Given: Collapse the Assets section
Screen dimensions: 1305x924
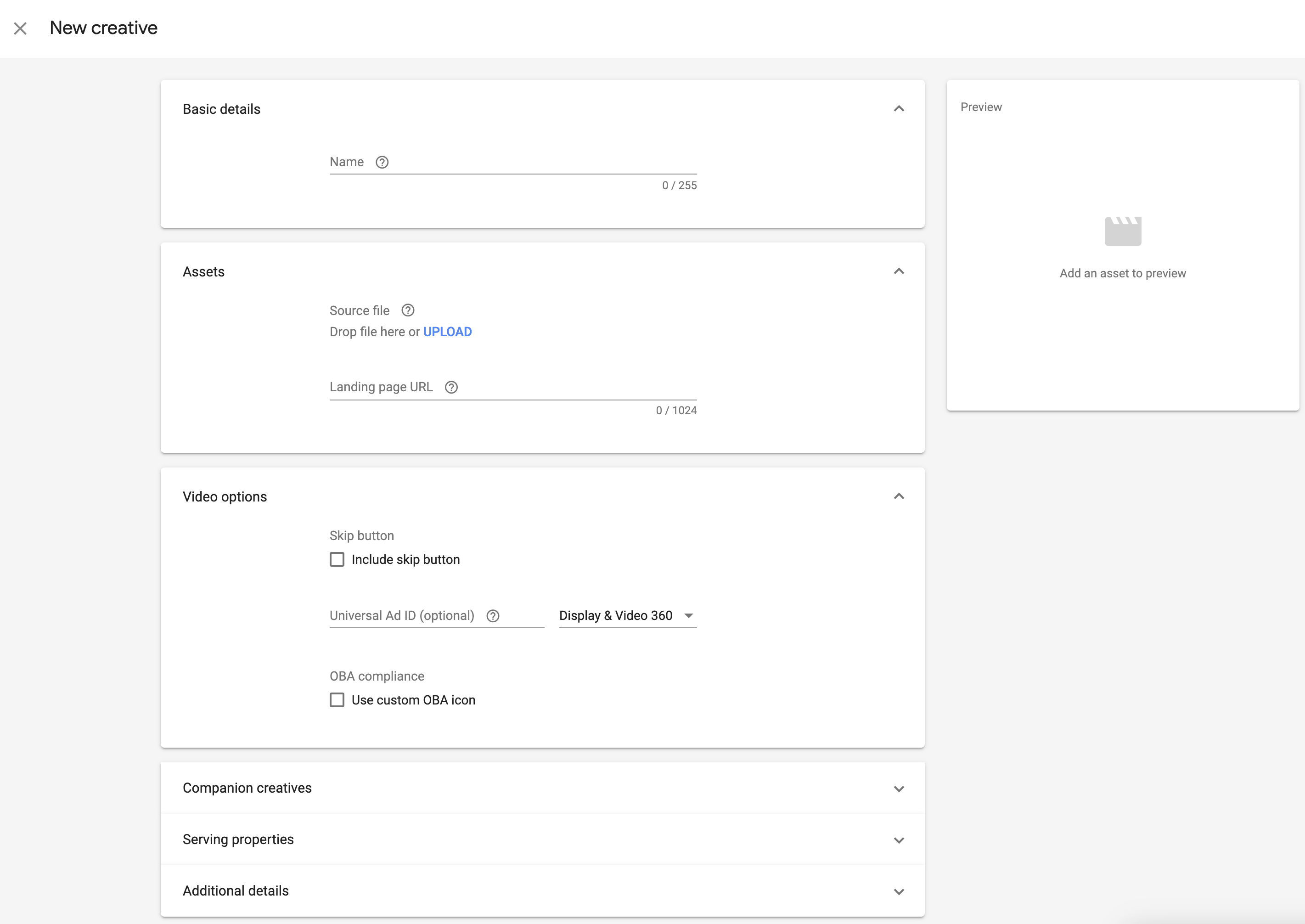Looking at the screenshot, I should [x=899, y=271].
